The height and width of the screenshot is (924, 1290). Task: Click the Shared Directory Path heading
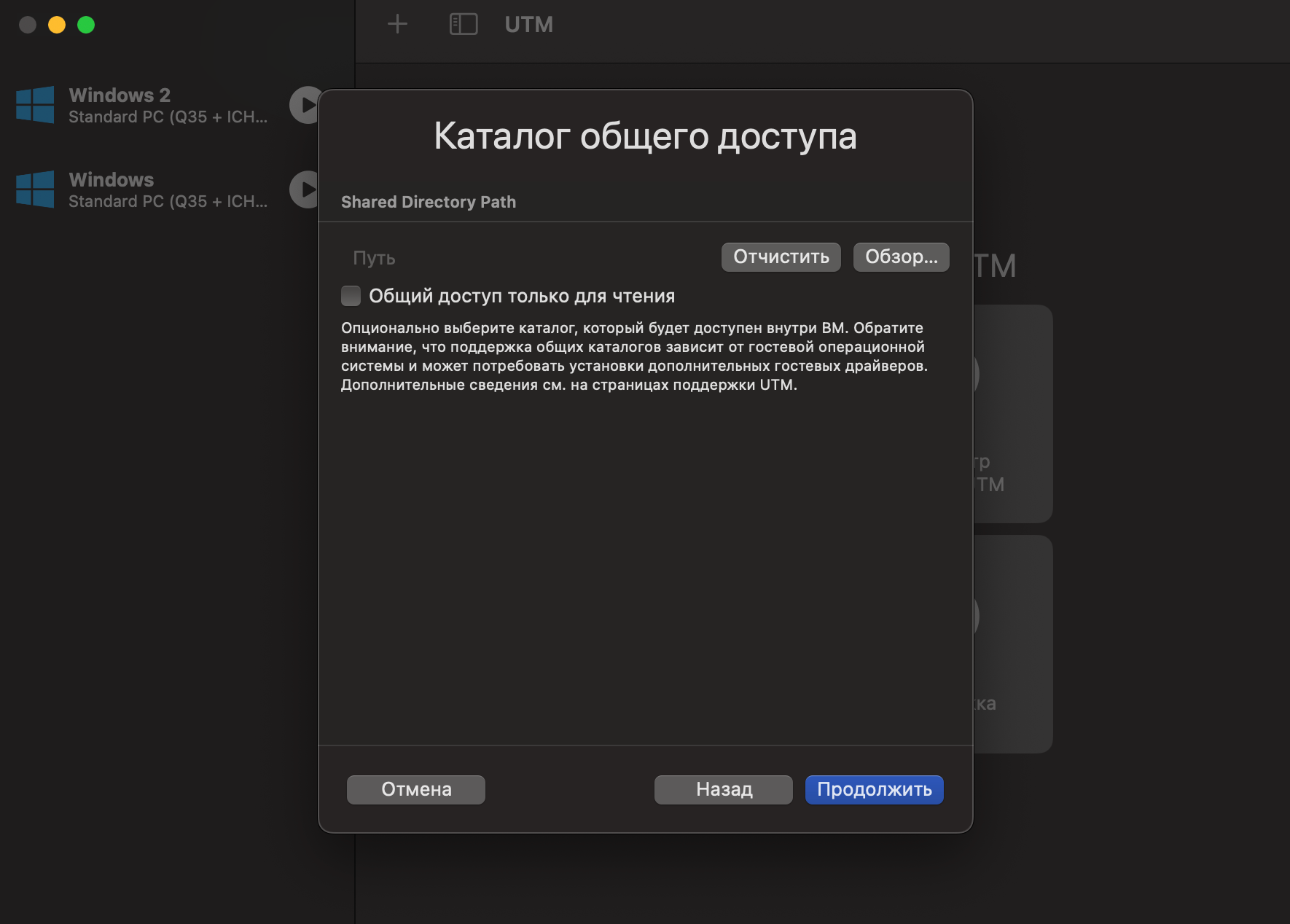tap(429, 202)
